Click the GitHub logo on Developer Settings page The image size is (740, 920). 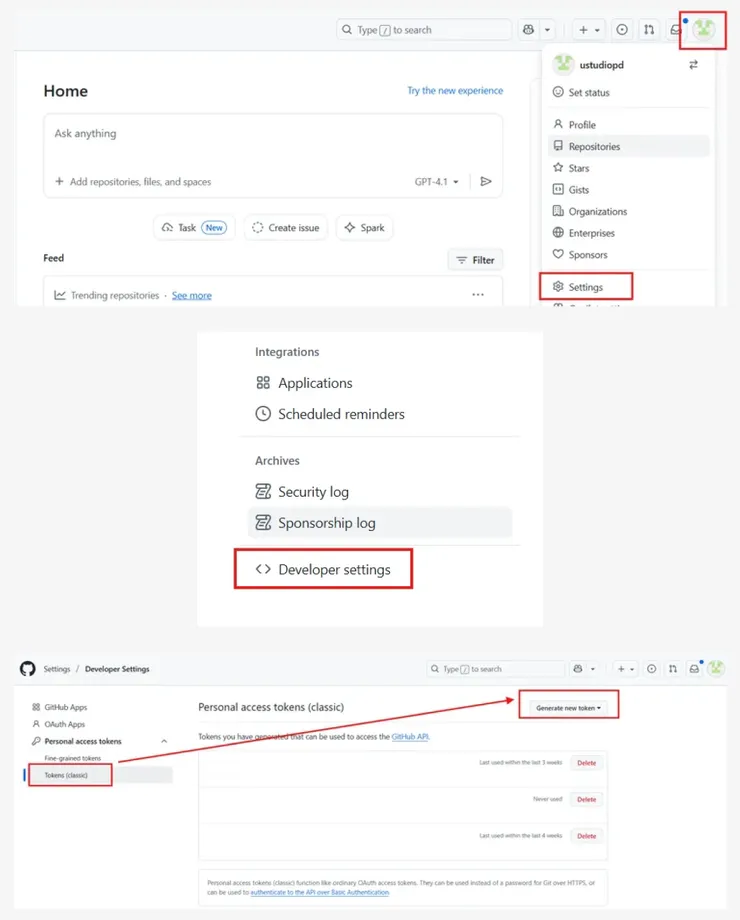(28, 669)
